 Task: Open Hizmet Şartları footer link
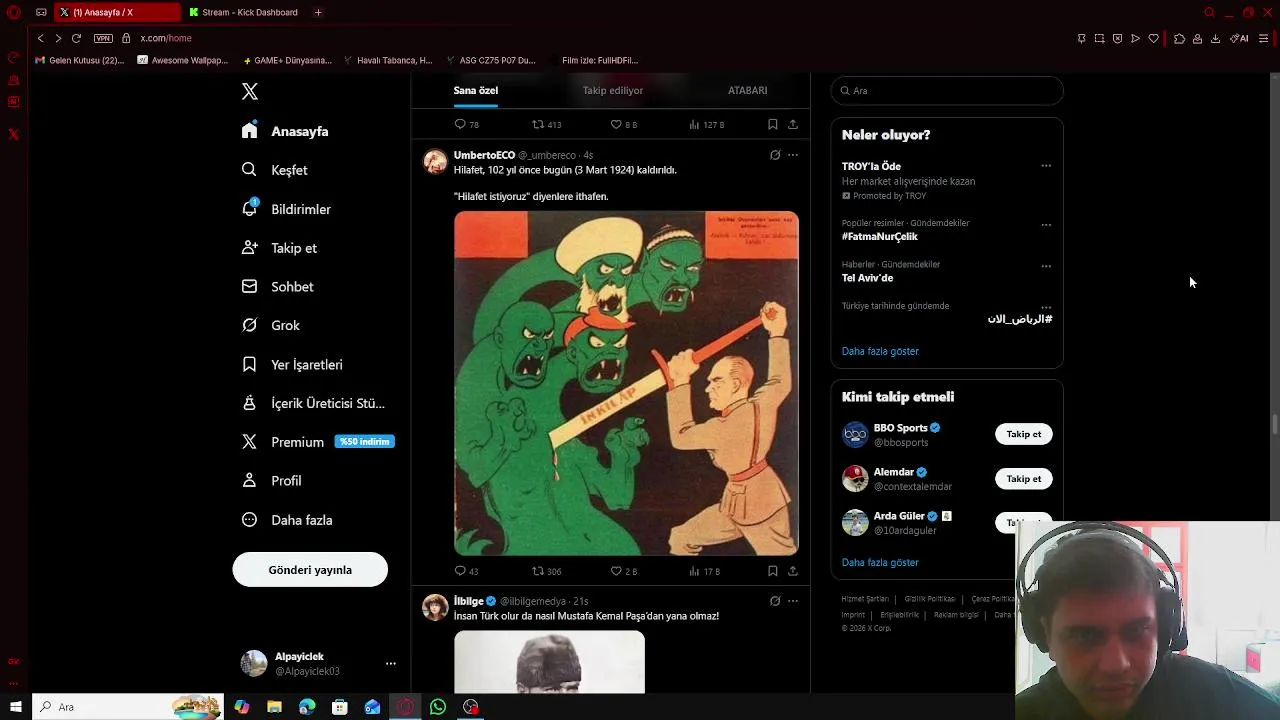[864, 599]
